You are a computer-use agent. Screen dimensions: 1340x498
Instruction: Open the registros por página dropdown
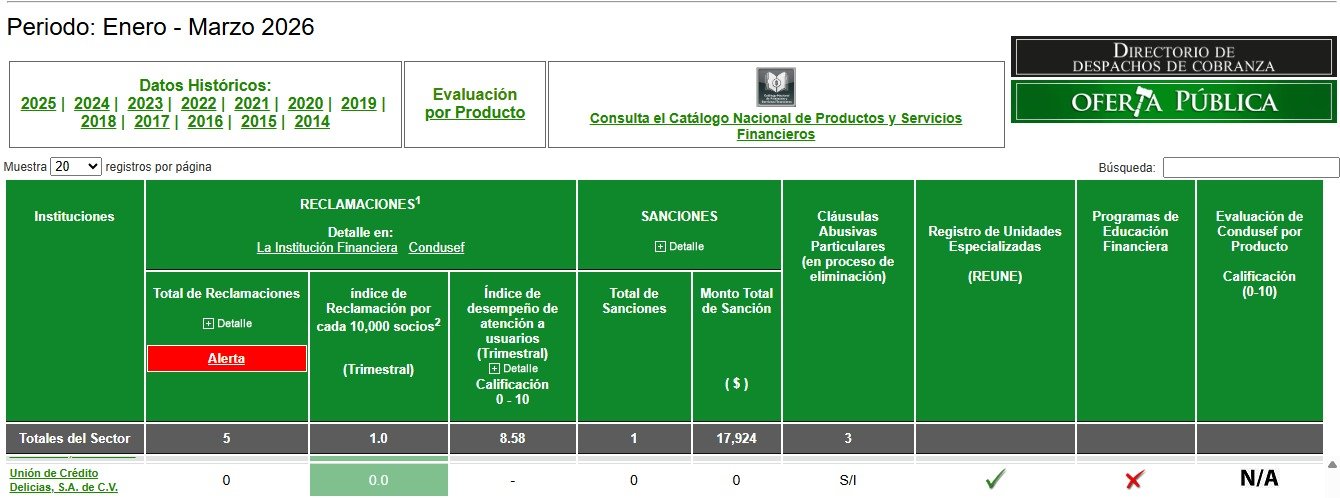76,167
